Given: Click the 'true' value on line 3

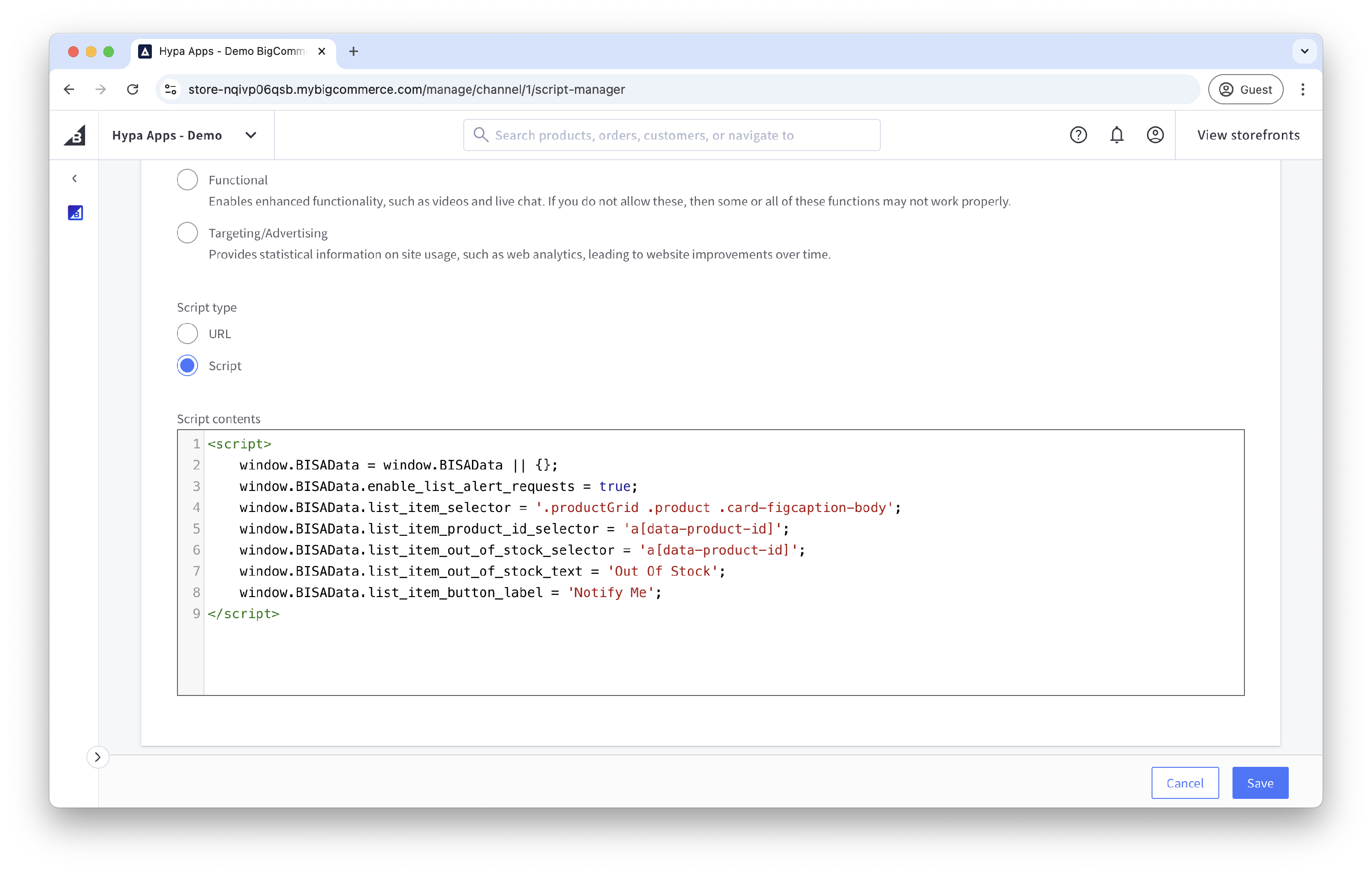Looking at the screenshot, I should [x=614, y=486].
